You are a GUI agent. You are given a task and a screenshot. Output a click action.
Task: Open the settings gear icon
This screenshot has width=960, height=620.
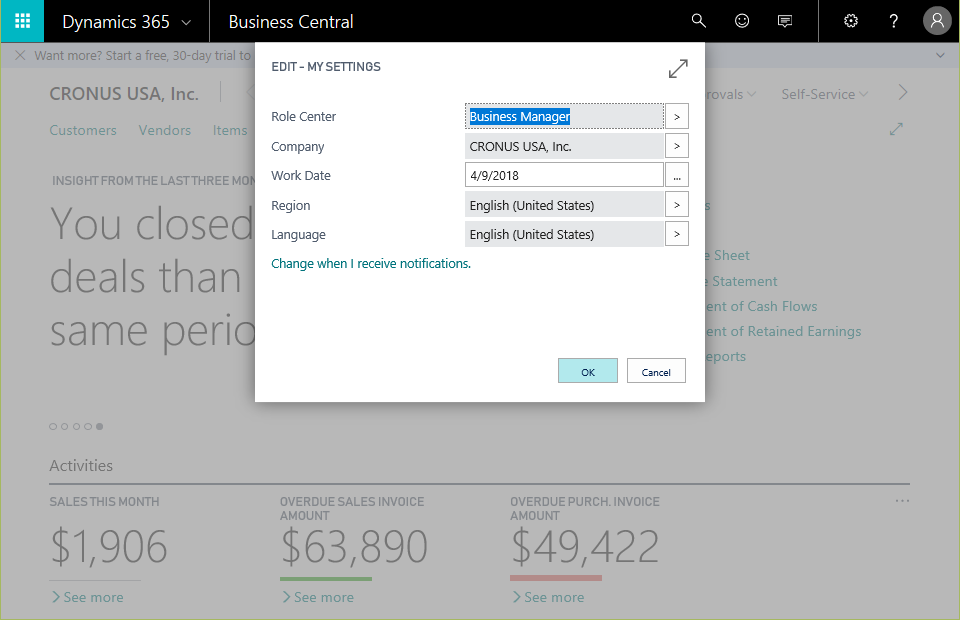click(x=850, y=21)
